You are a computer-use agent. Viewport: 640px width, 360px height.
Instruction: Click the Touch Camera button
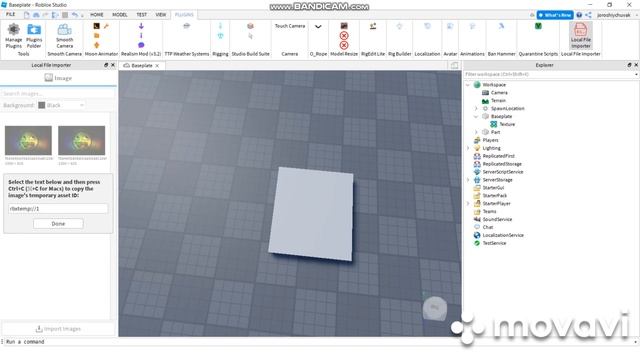click(289, 26)
